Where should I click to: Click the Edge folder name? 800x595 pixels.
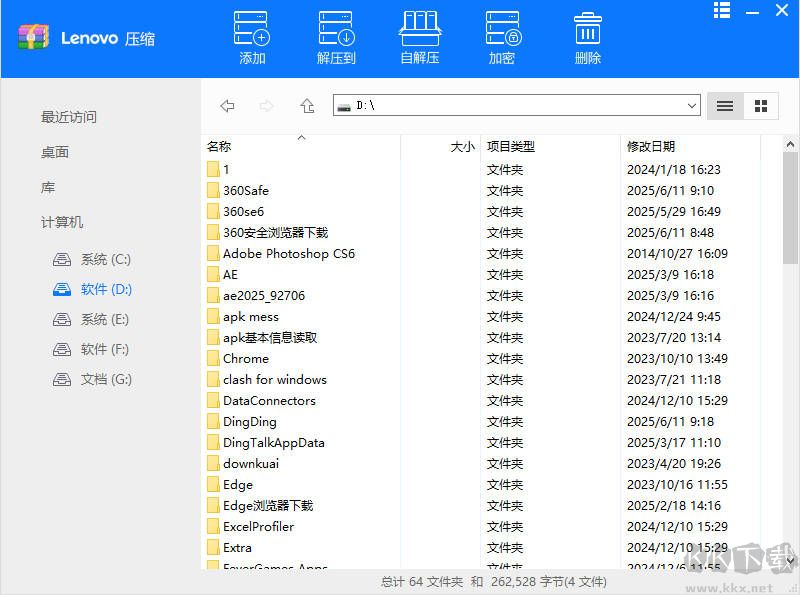tap(238, 485)
